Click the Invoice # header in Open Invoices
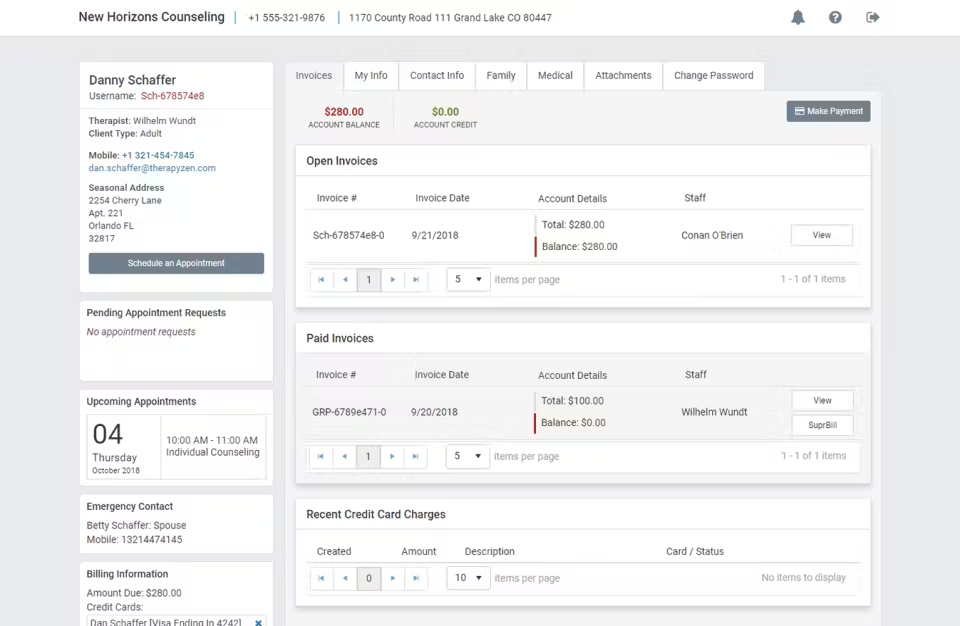 pos(337,198)
